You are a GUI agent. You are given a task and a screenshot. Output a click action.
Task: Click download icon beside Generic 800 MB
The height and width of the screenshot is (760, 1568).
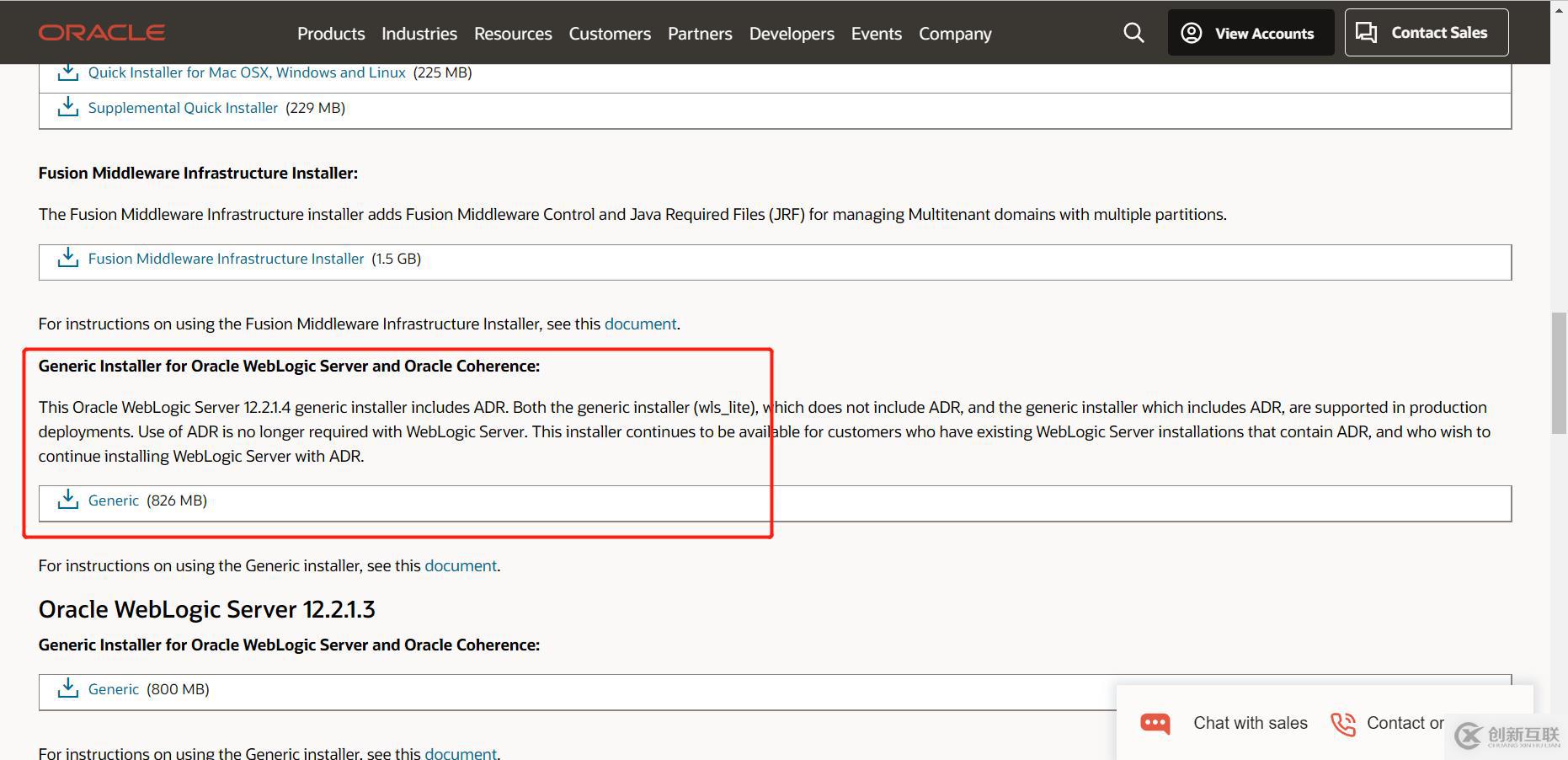67,688
